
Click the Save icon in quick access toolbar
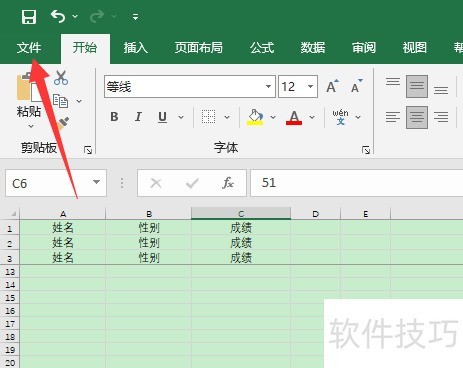click(29, 16)
